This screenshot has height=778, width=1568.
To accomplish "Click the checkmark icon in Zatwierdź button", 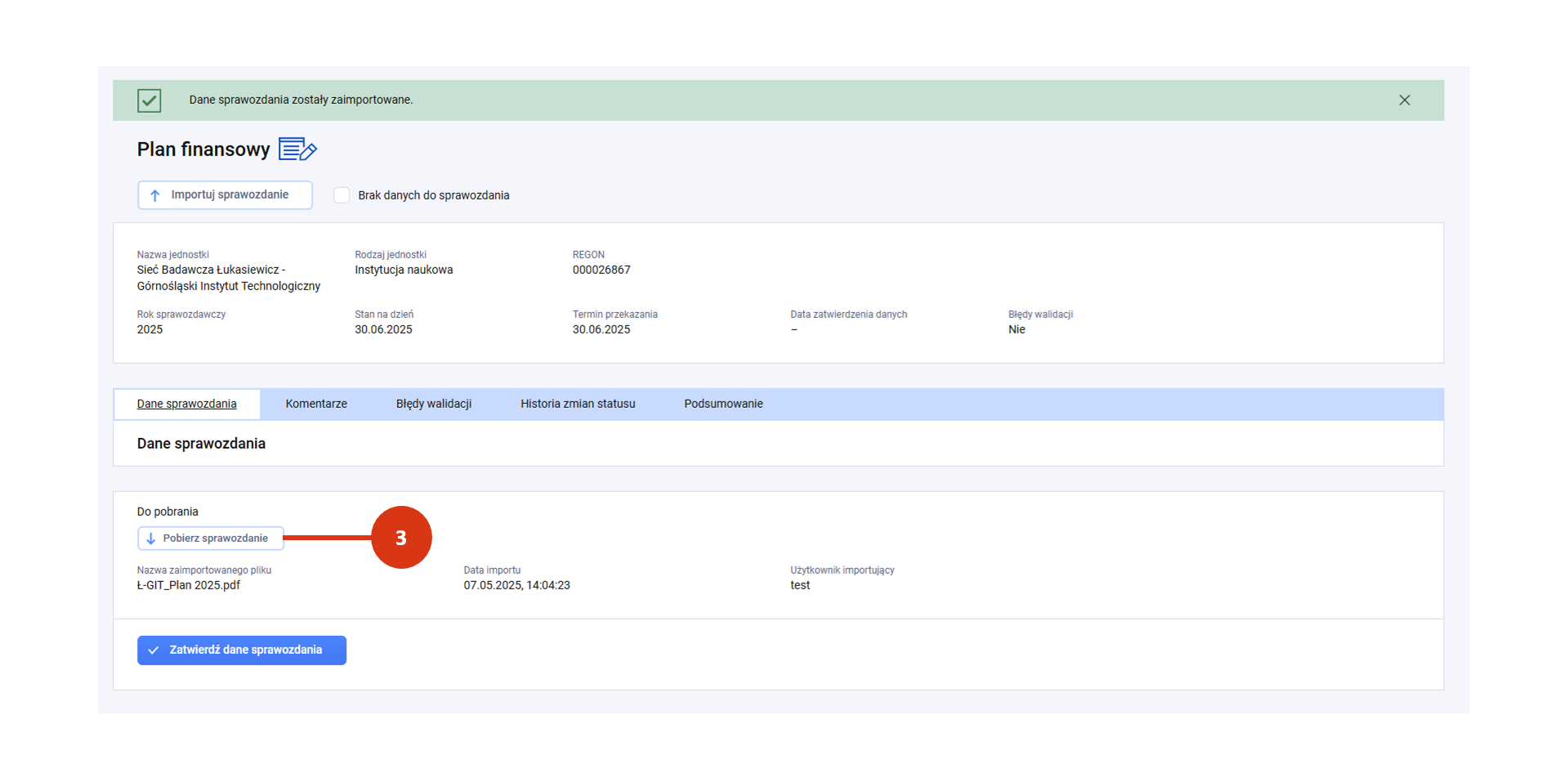I will click(x=153, y=651).
